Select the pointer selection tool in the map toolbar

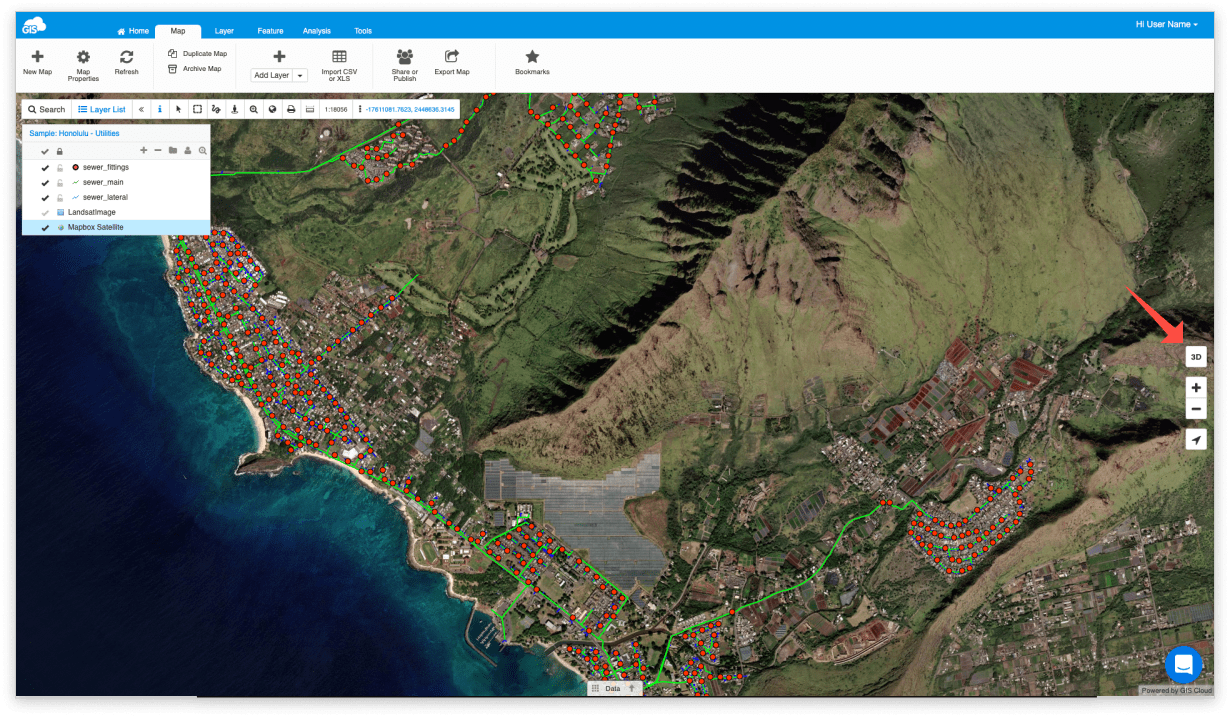pos(179,110)
